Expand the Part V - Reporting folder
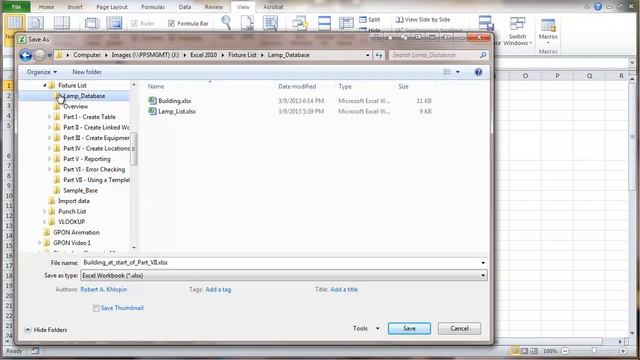This screenshot has width=640, height=360. click(50, 159)
